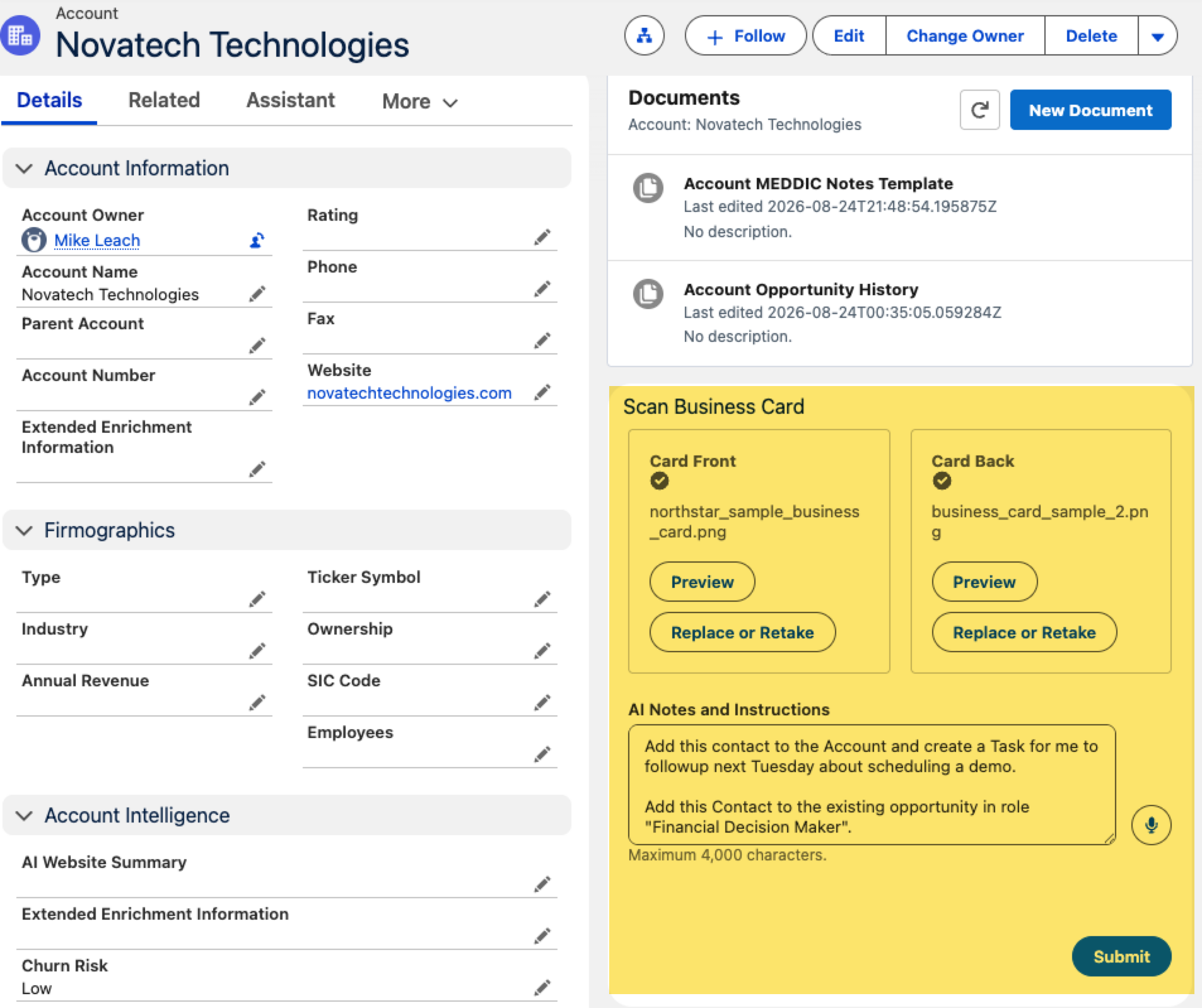
Task: Click the Novatech Technologies page title
Action: (x=232, y=45)
